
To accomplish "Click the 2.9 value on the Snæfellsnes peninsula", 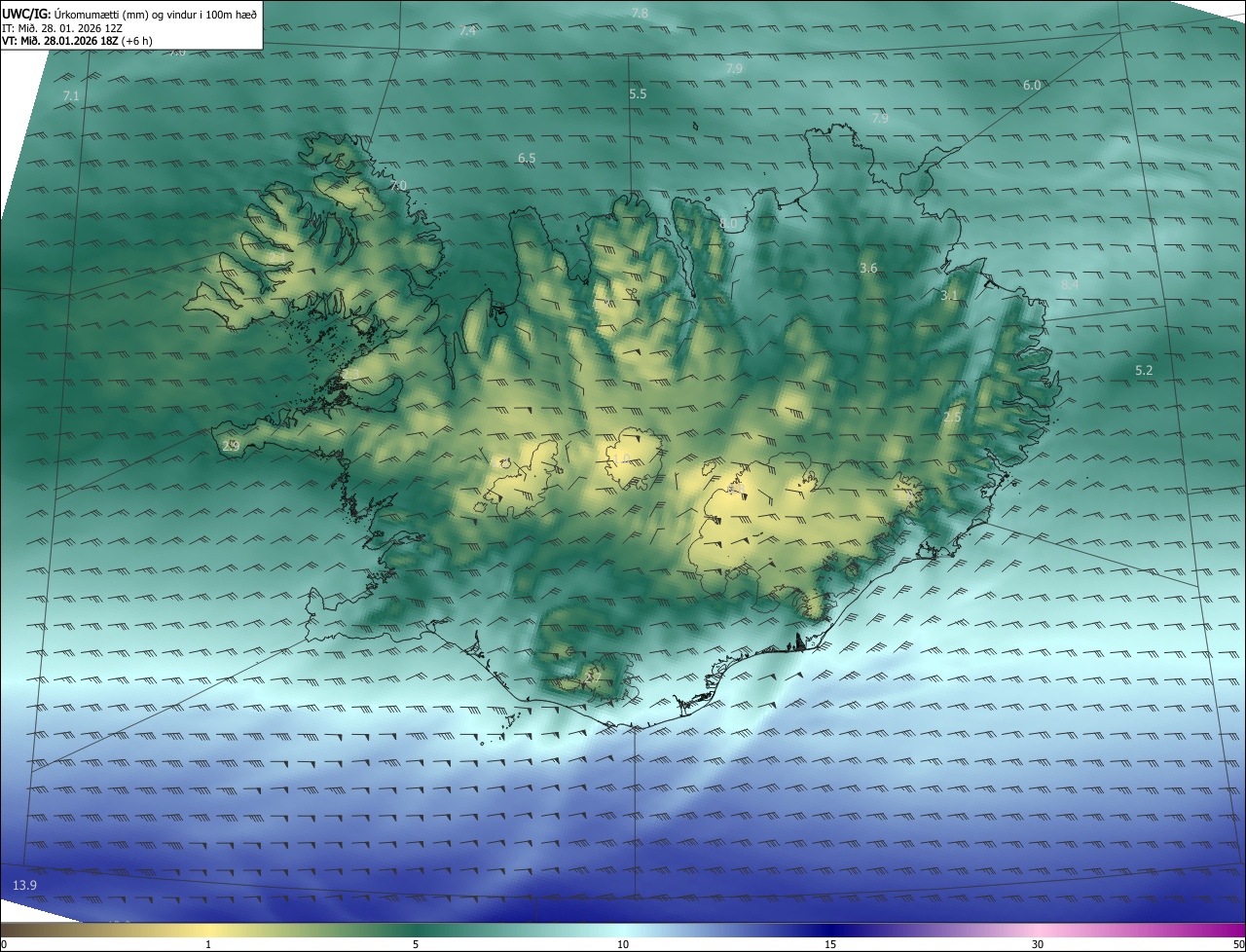I will [231, 446].
